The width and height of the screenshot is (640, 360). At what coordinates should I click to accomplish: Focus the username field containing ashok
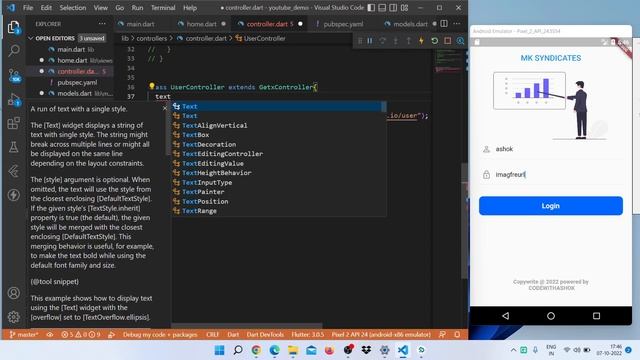[x=551, y=149]
